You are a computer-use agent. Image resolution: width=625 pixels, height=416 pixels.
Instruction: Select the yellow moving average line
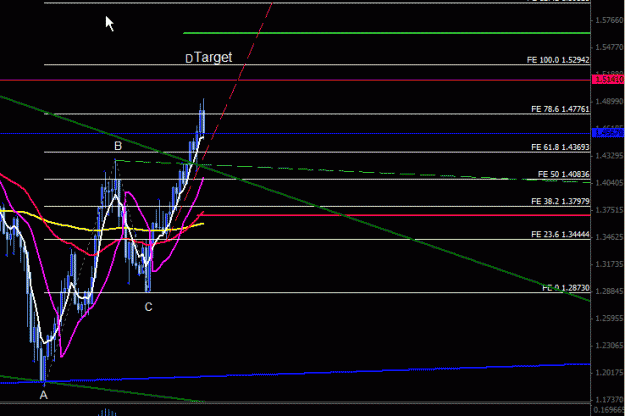point(100,229)
